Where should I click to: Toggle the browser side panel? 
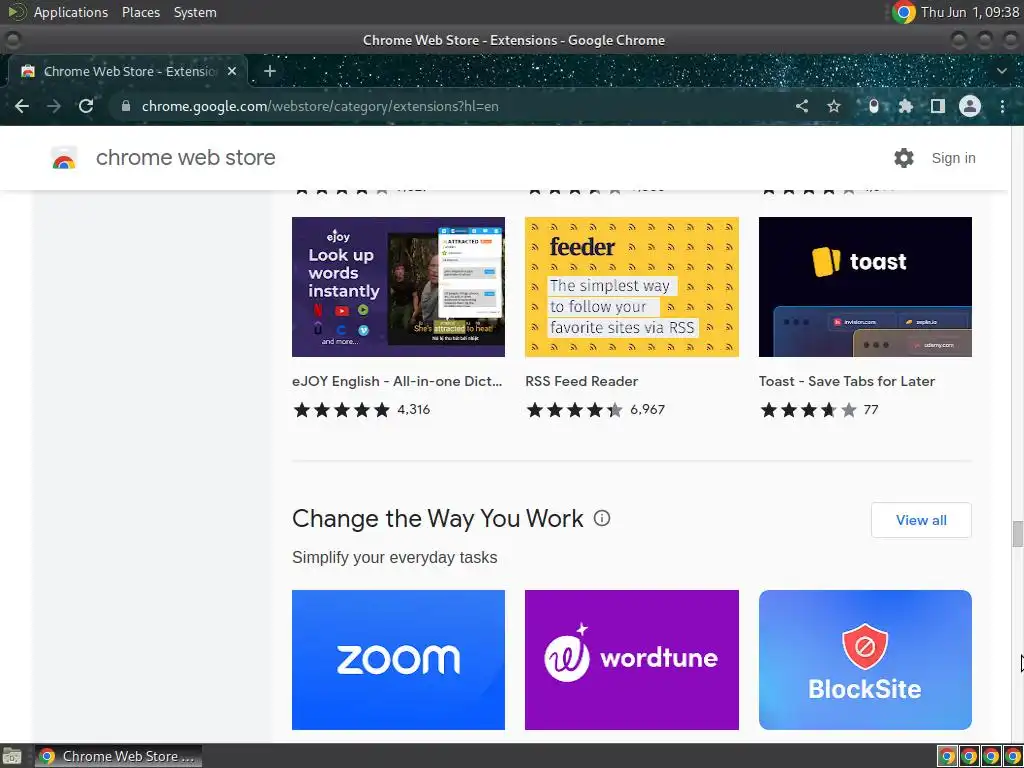(938, 106)
